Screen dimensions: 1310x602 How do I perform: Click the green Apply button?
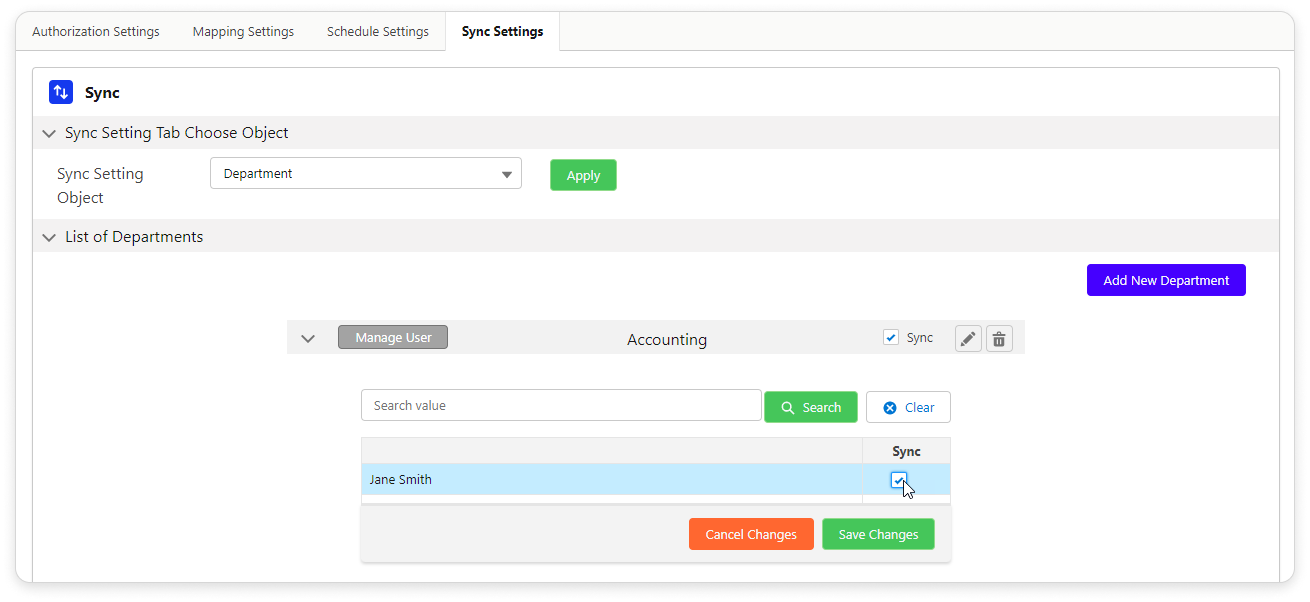point(583,175)
